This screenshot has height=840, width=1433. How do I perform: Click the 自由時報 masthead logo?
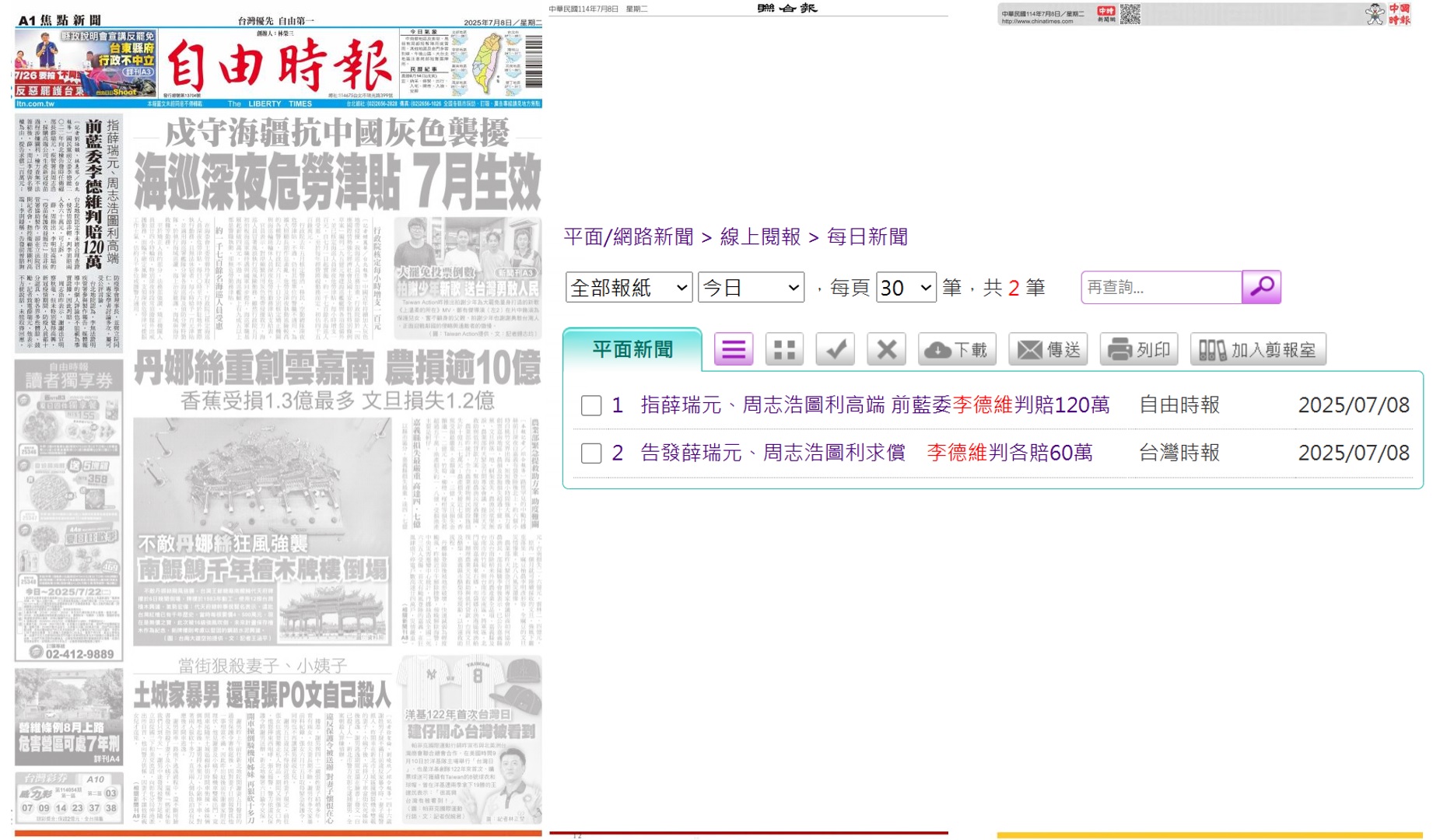pos(279,67)
